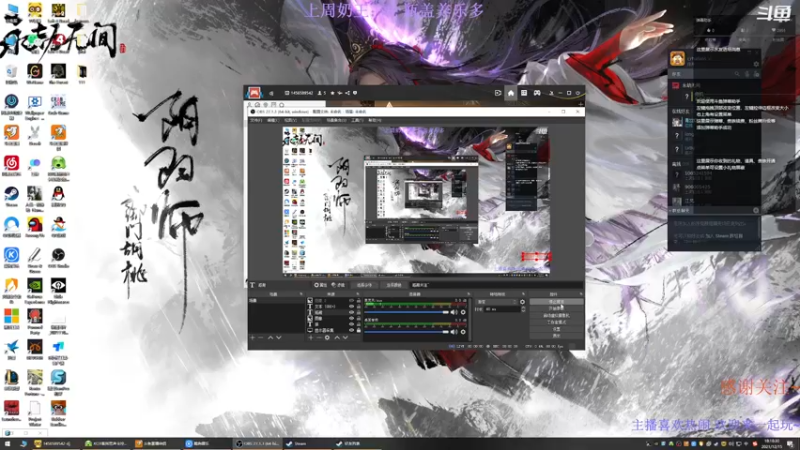Screen dimensions: 800x450
Task: Remove the selected scene with the minus icon
Action: pos(261,337)
